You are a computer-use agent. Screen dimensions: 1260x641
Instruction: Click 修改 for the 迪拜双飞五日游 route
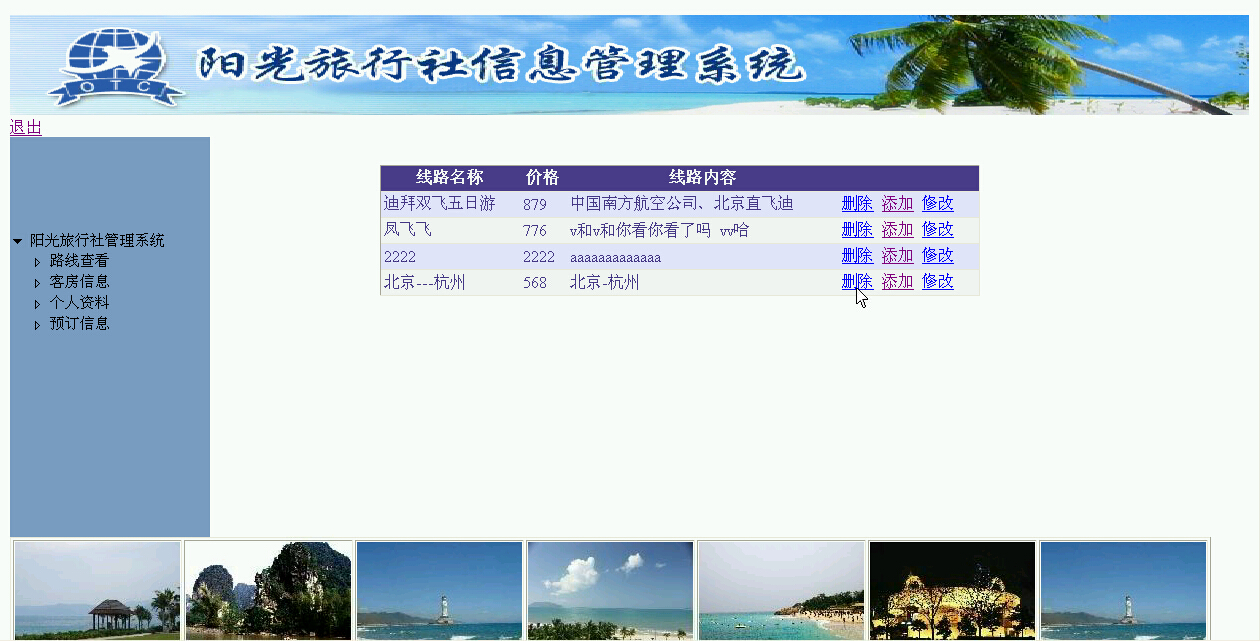(937, 203)
